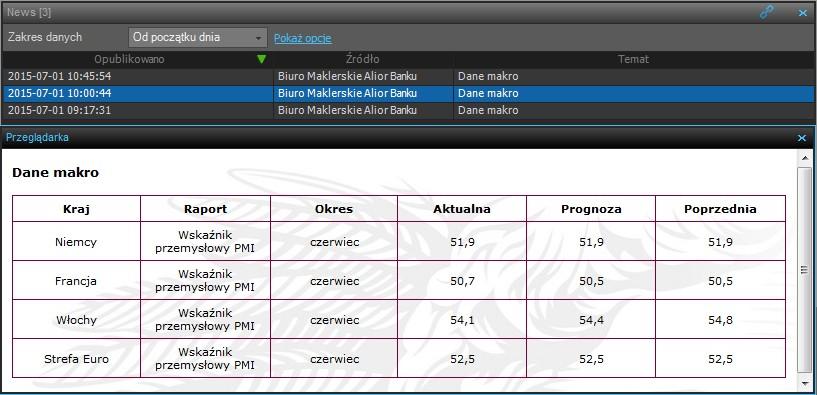The image size is (817, 395).
Task: Click Wskaźnik przemysłowy PMI in Strefa Euro row
Action: pos(205,359)
